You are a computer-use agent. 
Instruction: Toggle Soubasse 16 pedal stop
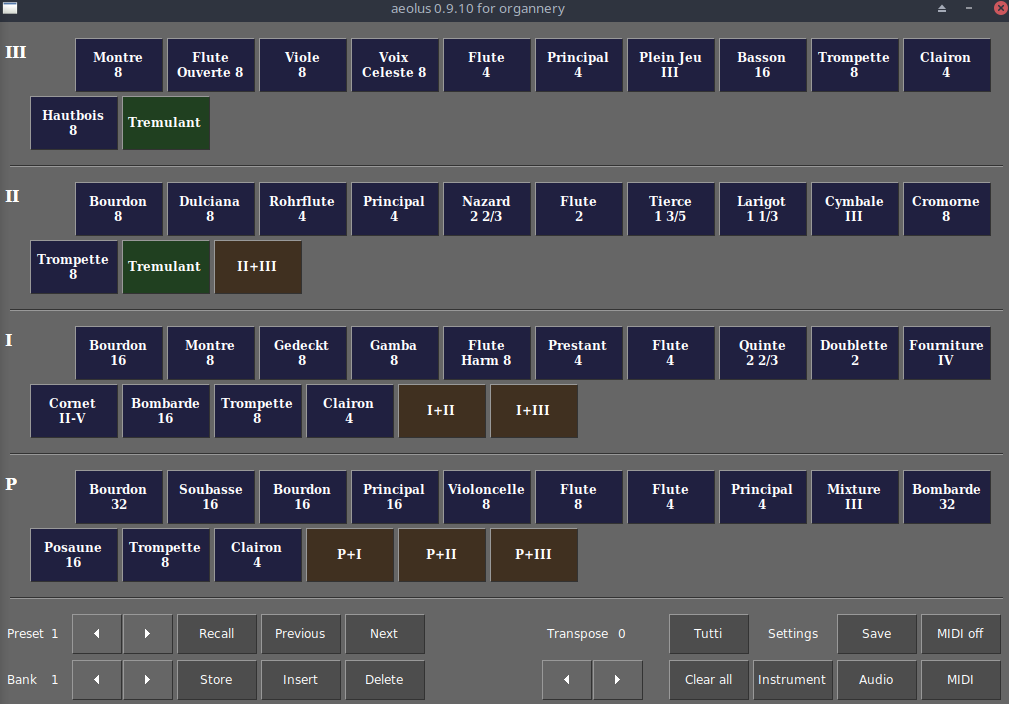[x=211, y=497]
